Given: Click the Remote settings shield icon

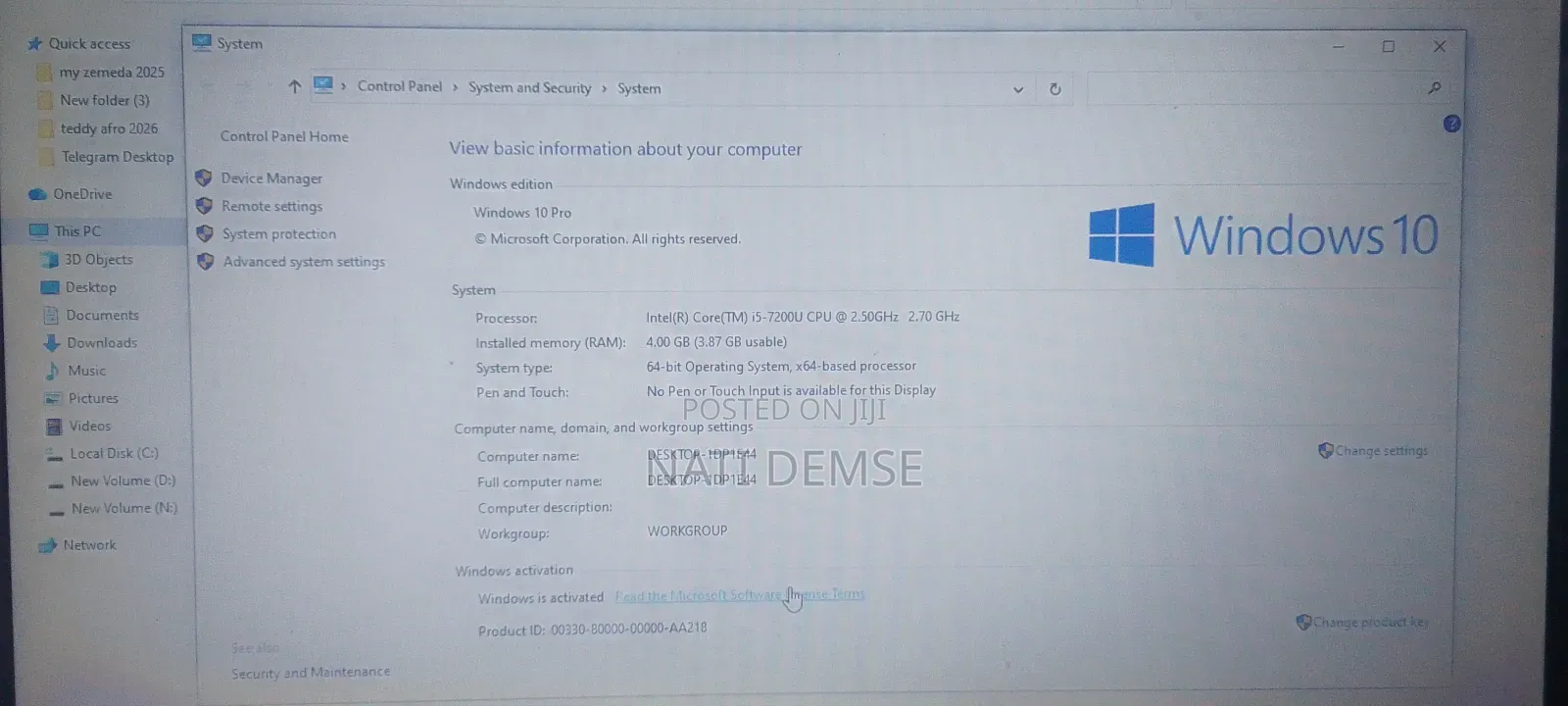Looking at the screenshot, I should point(204,206).
